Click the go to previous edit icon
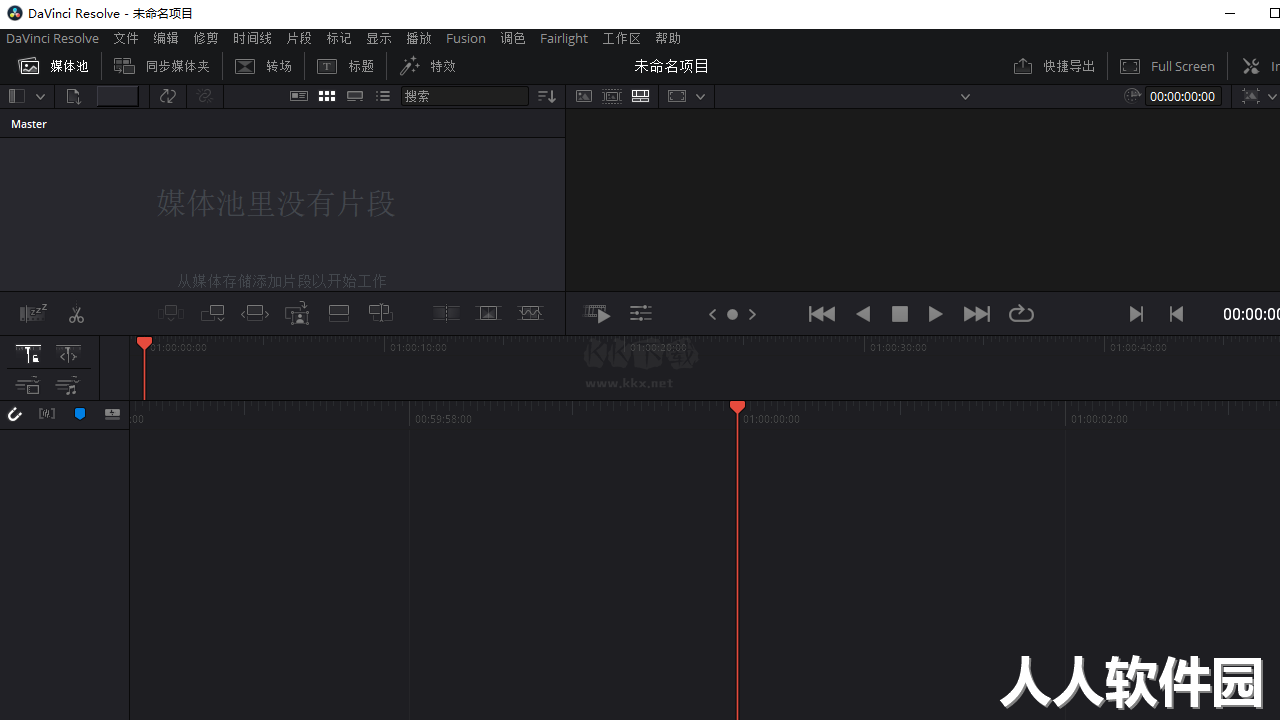This screenshot has width=1280, height=720. tap(1176, 314)
